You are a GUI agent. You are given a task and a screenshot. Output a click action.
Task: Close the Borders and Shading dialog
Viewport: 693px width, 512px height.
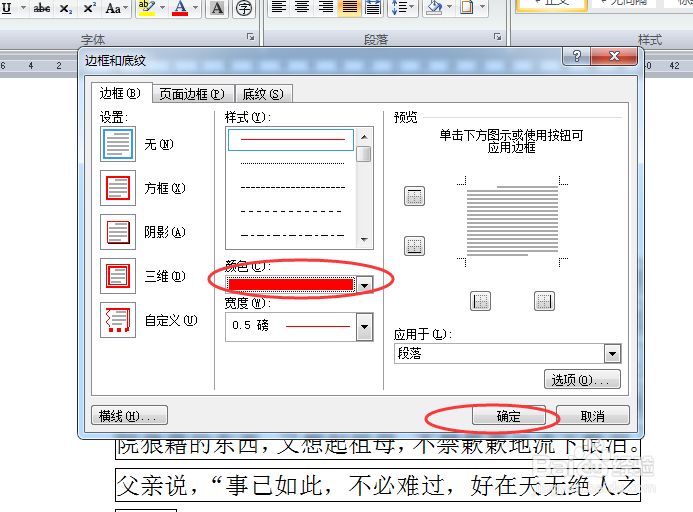click(614, 56)
